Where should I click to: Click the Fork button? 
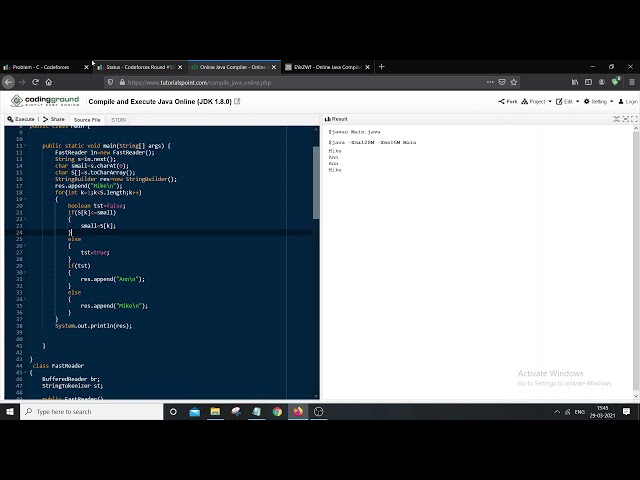[x=508, y=101]
